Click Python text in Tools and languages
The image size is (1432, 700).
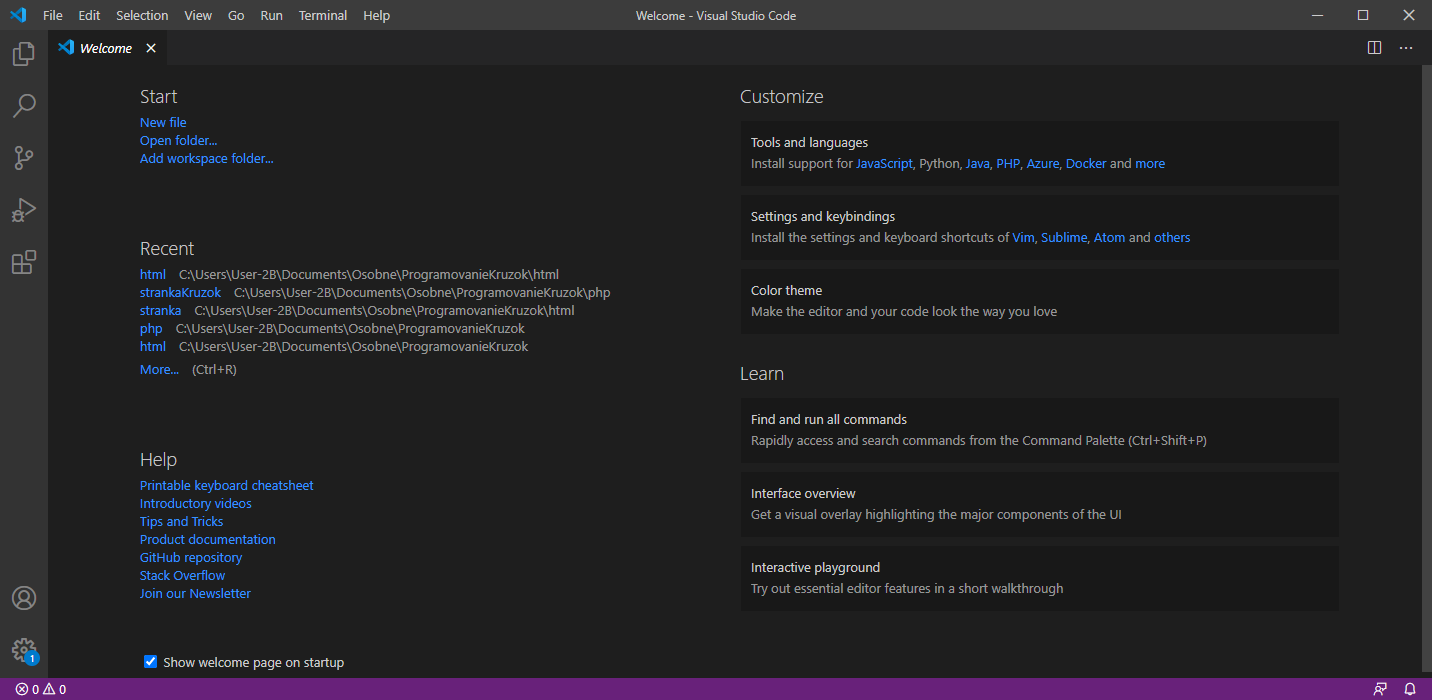(x=939, y=164)
